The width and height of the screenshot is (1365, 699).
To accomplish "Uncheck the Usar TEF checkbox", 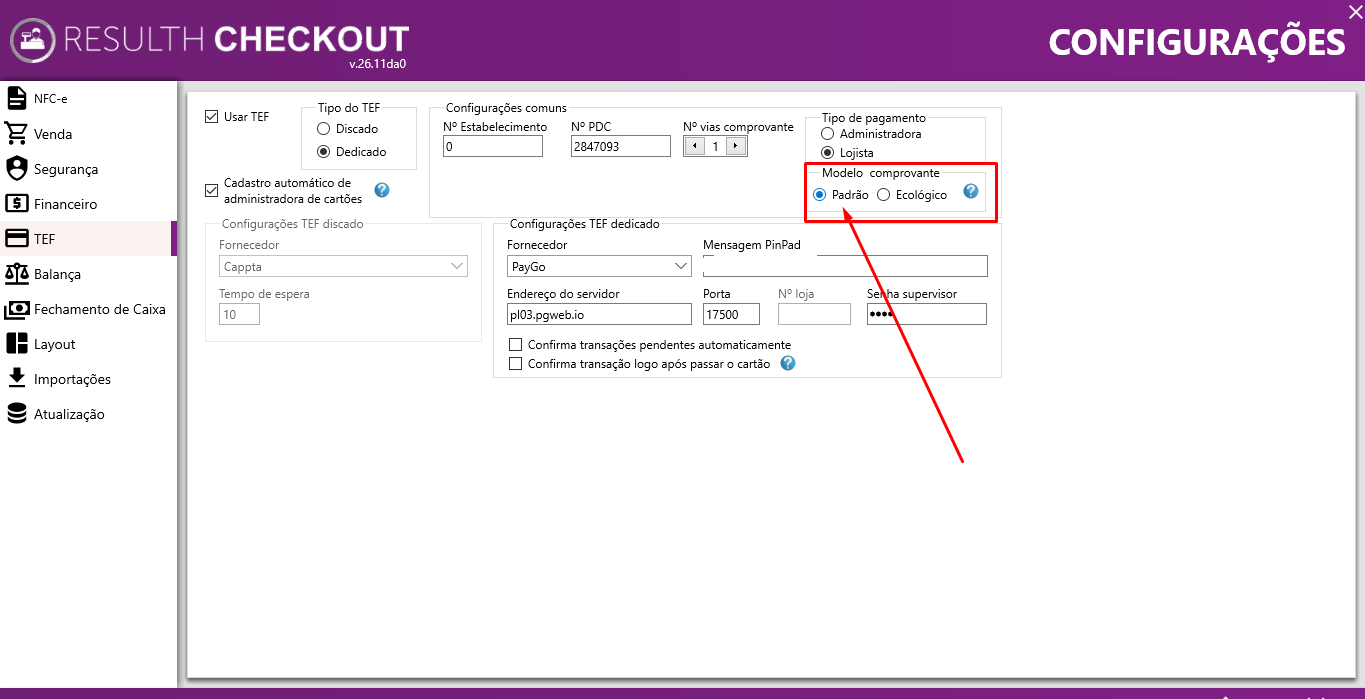I will (211, 116).
